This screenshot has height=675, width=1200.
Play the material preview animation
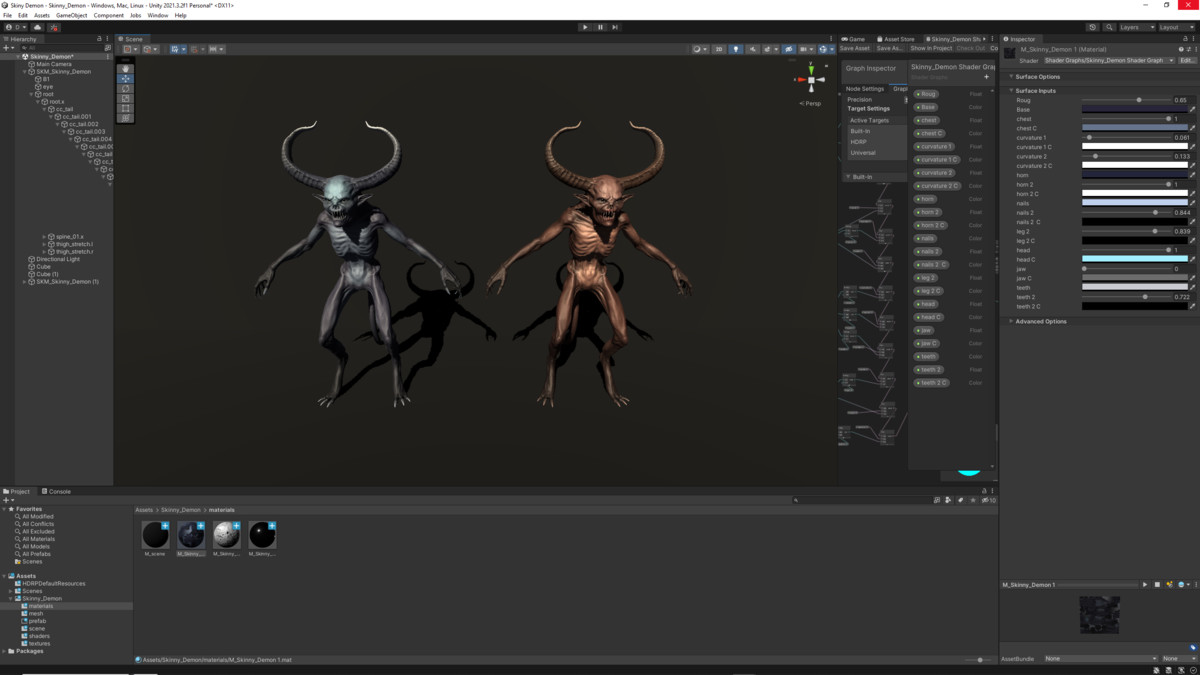click(x=1145, y=585)
